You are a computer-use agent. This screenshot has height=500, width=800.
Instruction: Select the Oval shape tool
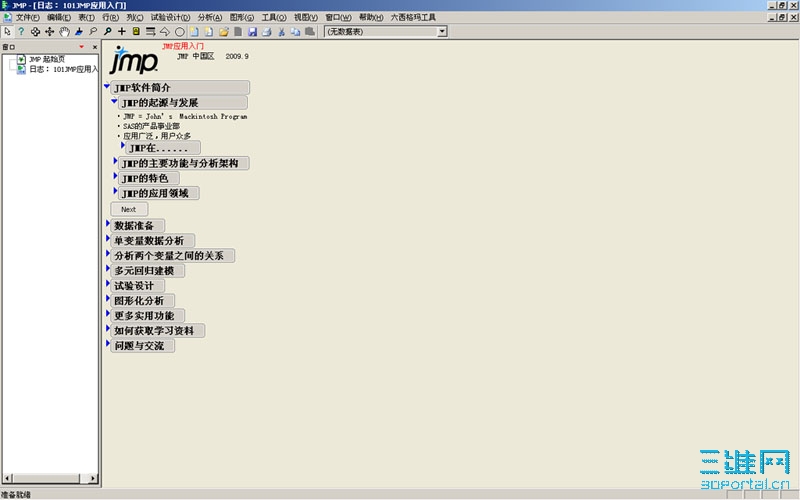[x=180, y=32]
